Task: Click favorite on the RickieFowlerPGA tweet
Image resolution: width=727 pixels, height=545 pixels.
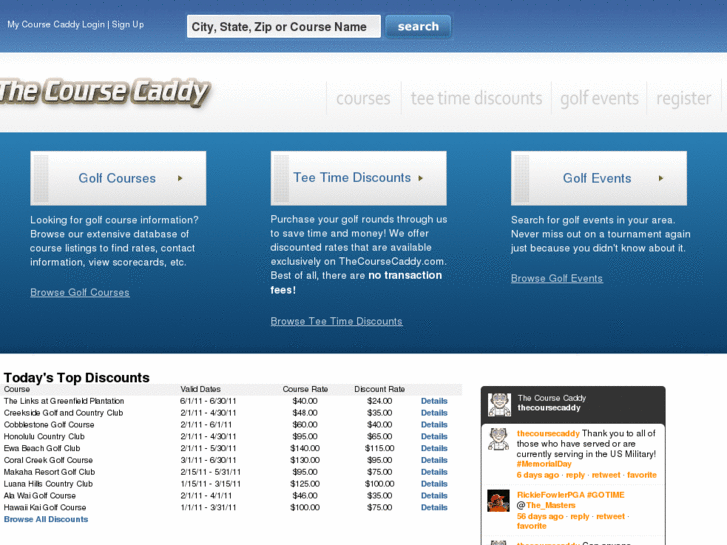Action: [x=531, y=526]
